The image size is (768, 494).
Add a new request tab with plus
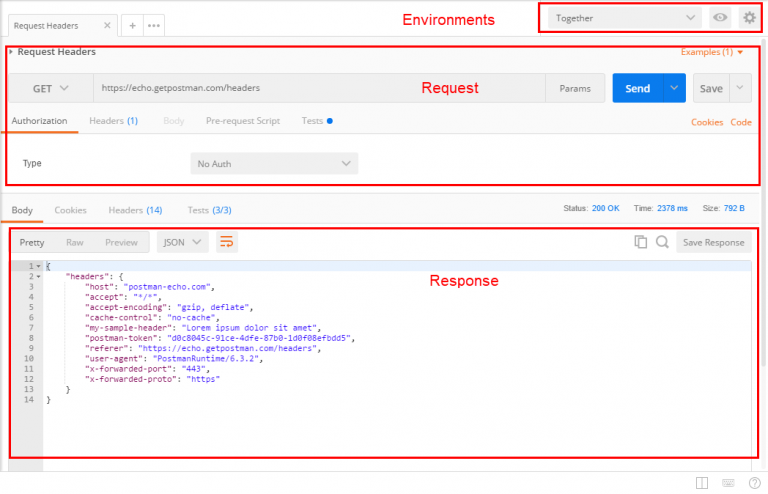[x=132, y=25]
